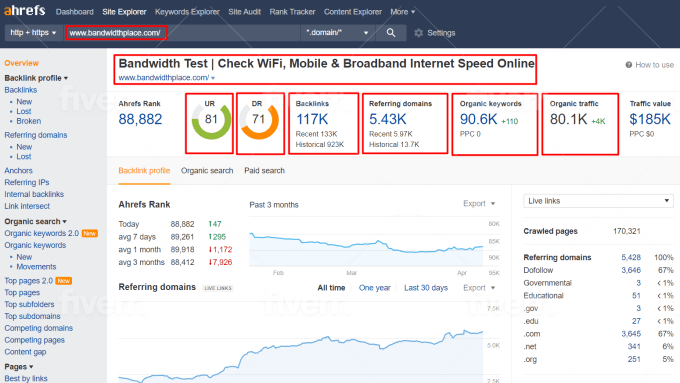Click Referring domains count 5.43K
The image size is (680, 383).
(x=388, y=119)
